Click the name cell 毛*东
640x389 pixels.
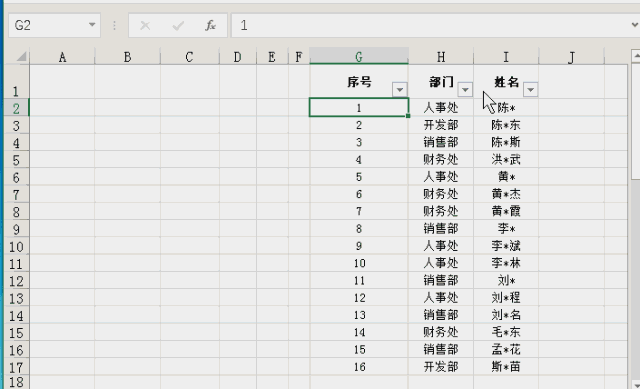tap(506, 332)
